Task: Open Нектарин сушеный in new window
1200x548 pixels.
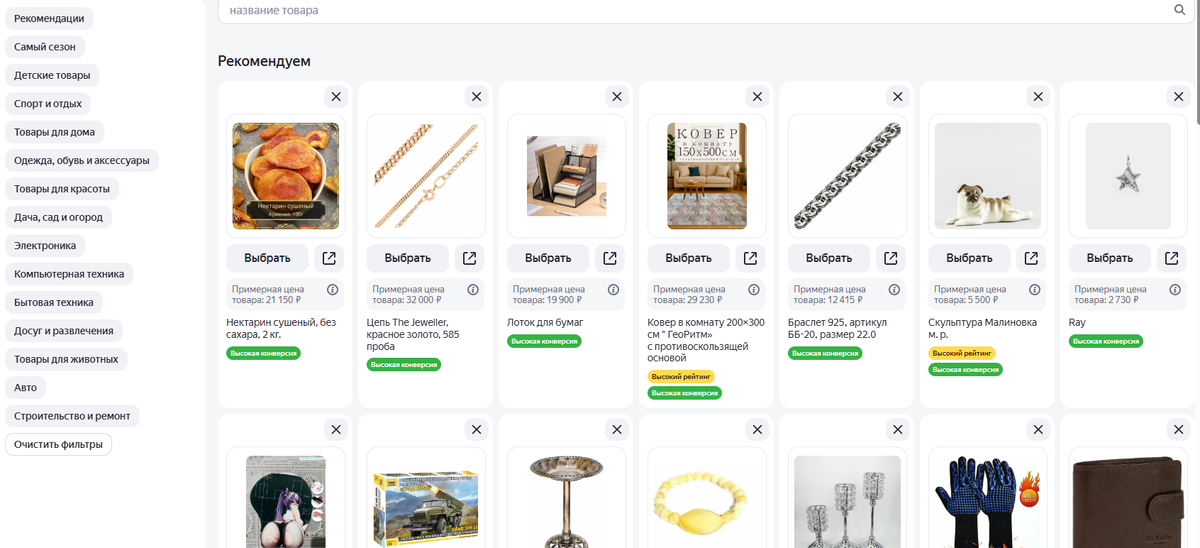Action: (329, 258)
